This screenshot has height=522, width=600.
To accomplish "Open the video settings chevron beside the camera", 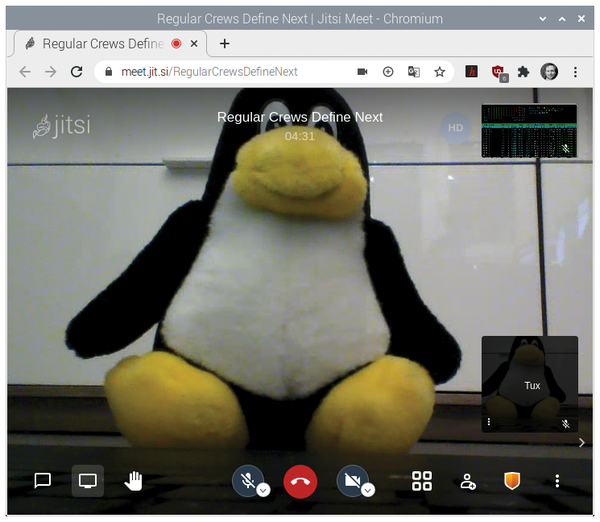I will coord(368,489).
